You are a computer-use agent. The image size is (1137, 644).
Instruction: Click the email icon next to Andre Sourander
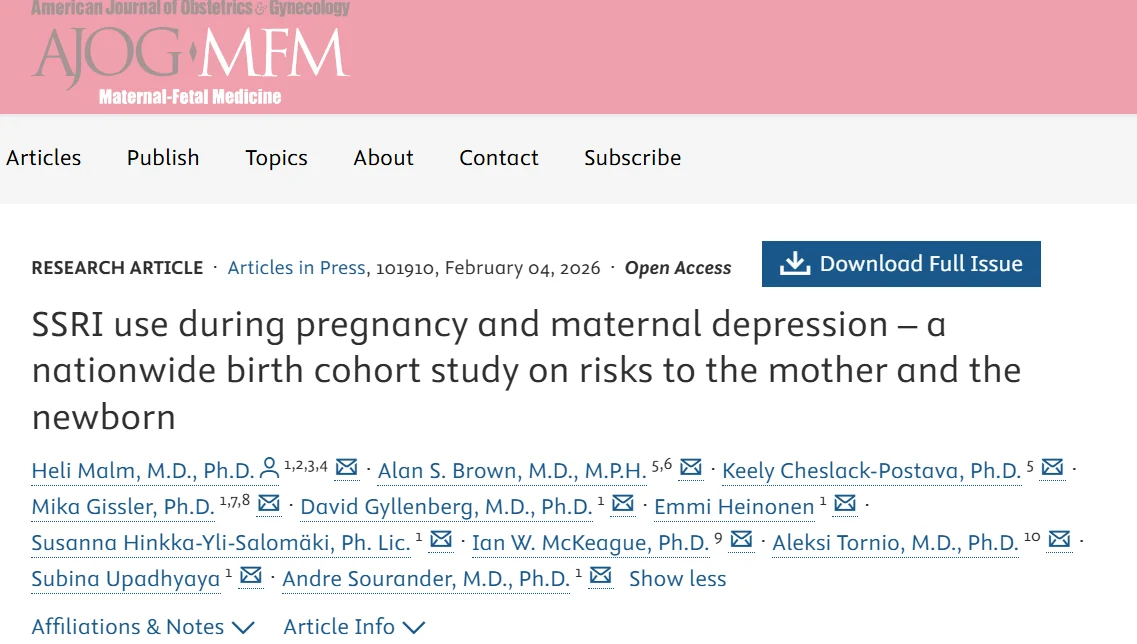click(x=600, y=575)
